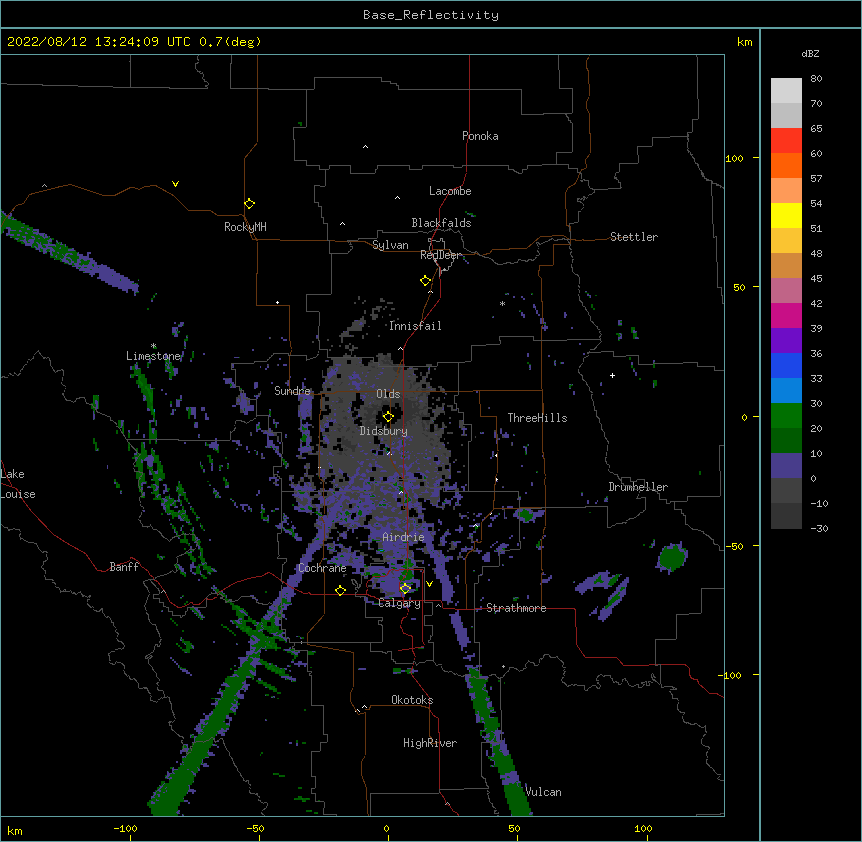Viewport: 862px width, 842px height.
Task: Click the Okotoks label
Action: point(412,700)
